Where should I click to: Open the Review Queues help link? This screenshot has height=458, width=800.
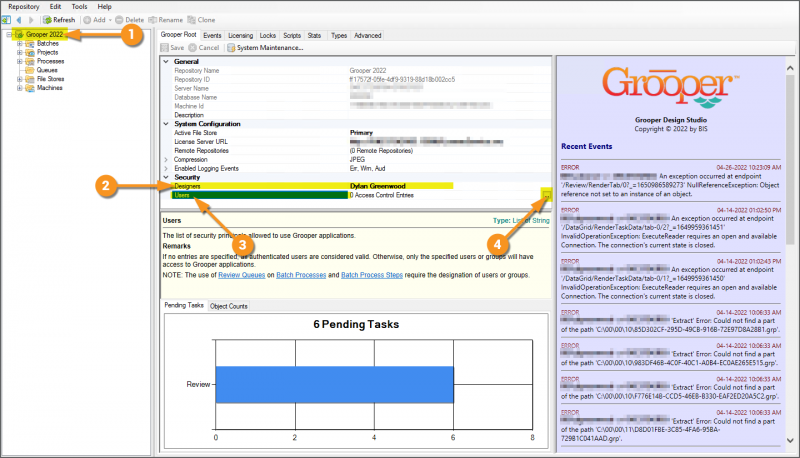pos(241,275)
